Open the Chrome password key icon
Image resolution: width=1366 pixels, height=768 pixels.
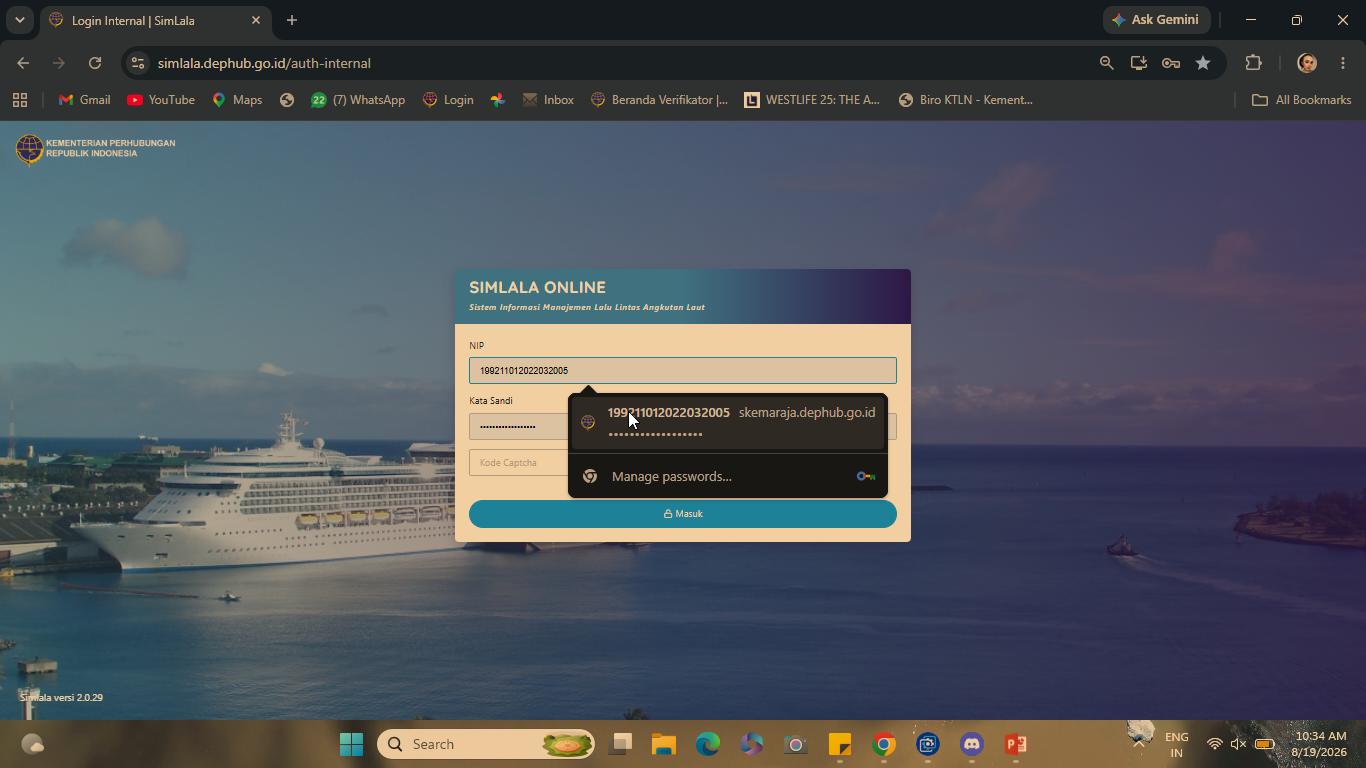(x=1171, y=63)
